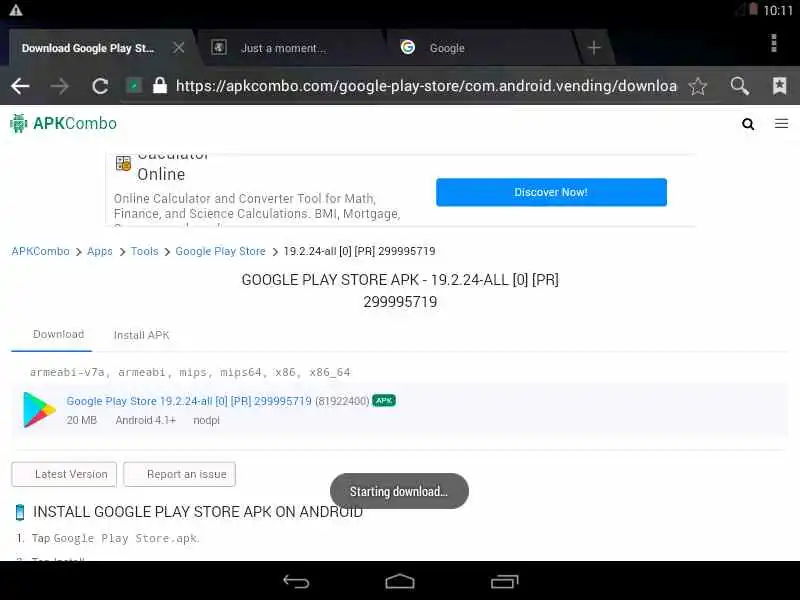
Task: Click the Report an issue button
Action: 180,474
